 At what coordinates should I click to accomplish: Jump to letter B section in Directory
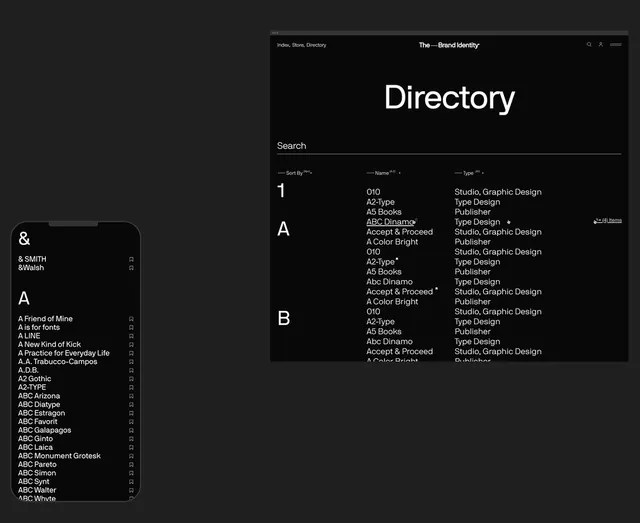point(284,318)
